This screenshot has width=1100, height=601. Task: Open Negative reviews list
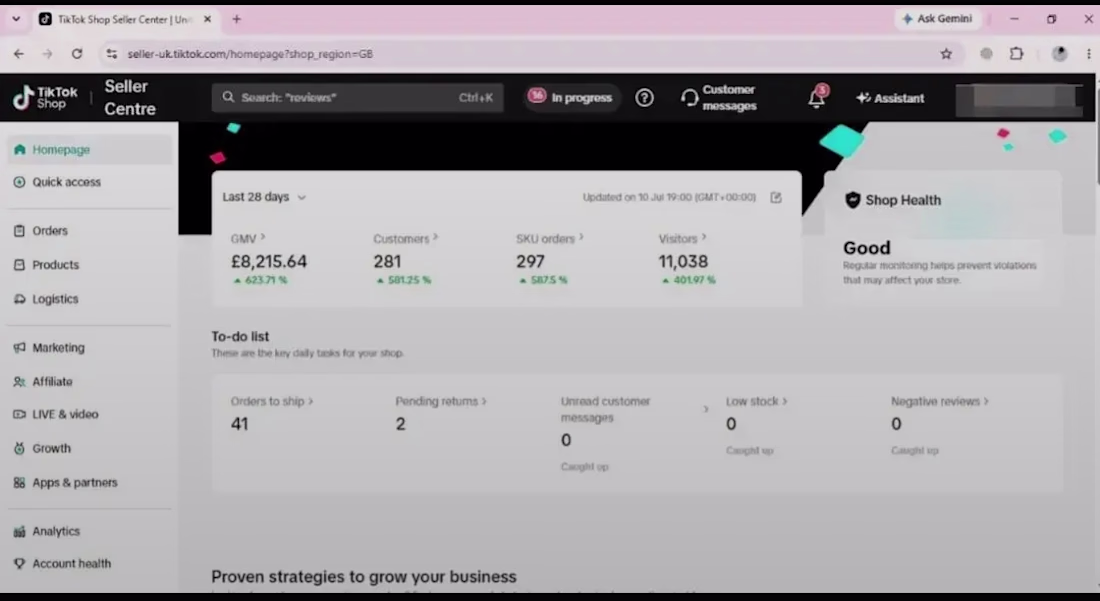(x=939, y=401)
